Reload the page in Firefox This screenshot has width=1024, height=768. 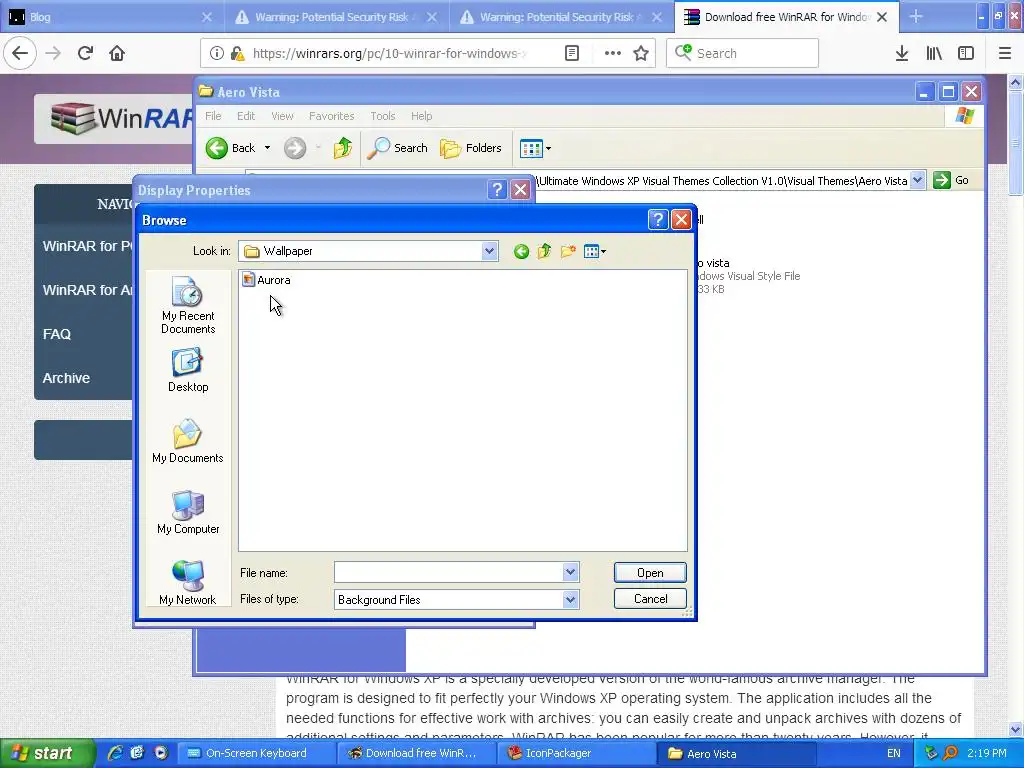tap(85, 54)
